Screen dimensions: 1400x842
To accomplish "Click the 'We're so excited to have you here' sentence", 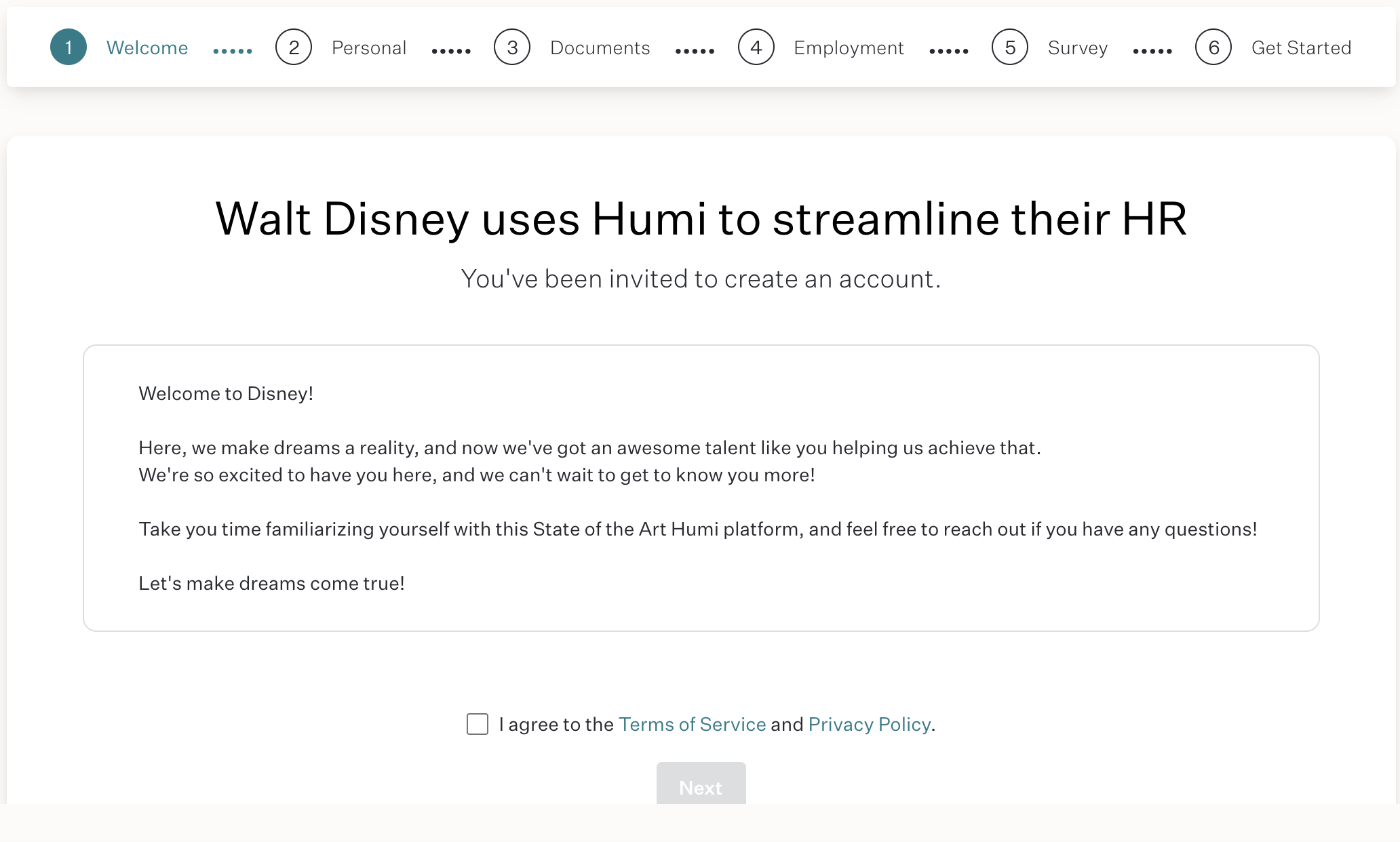I will click(477, 475).
